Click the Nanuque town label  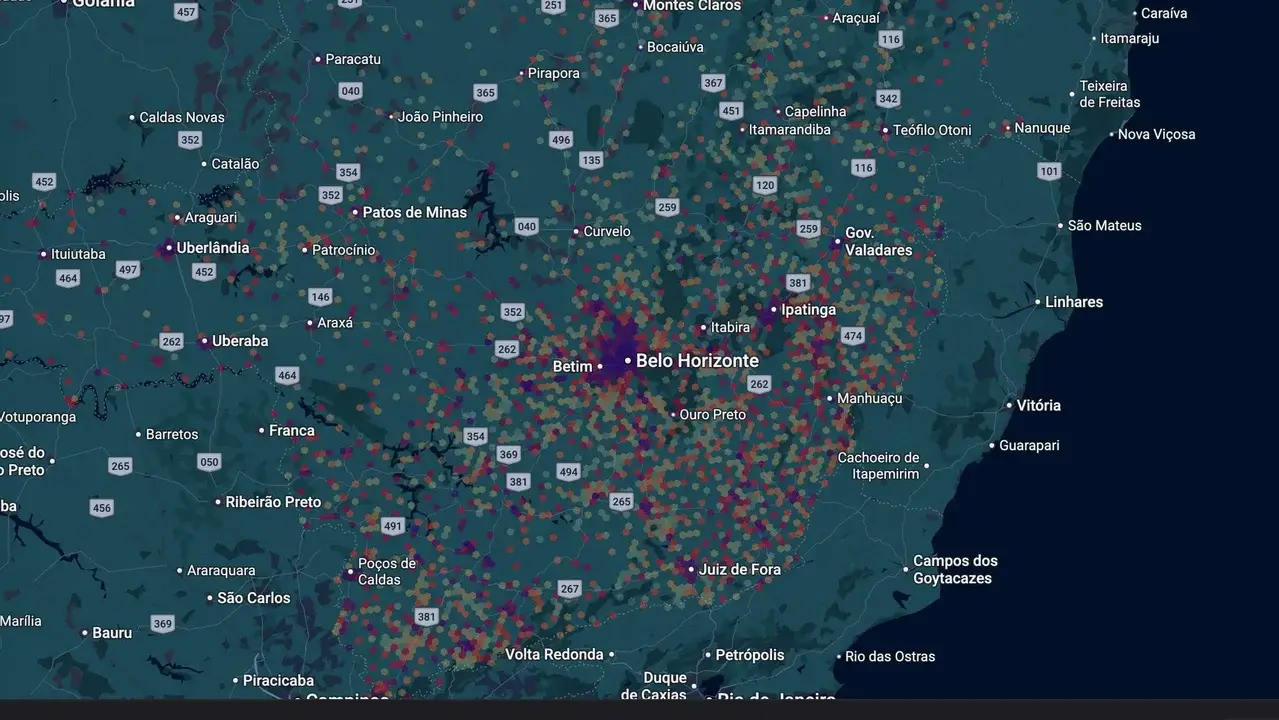pos(1042,128)
